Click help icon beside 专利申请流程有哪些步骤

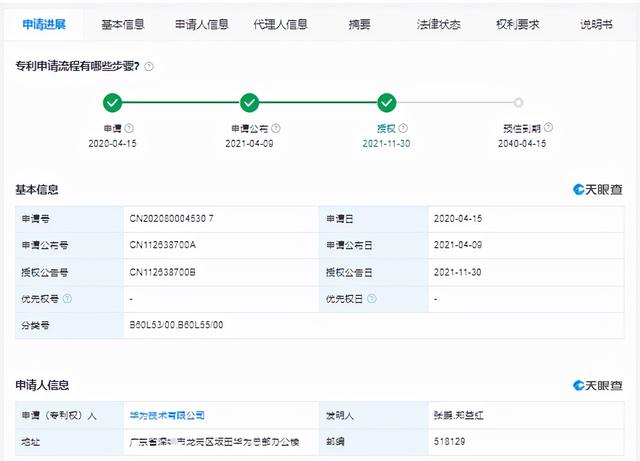point(149,67)
